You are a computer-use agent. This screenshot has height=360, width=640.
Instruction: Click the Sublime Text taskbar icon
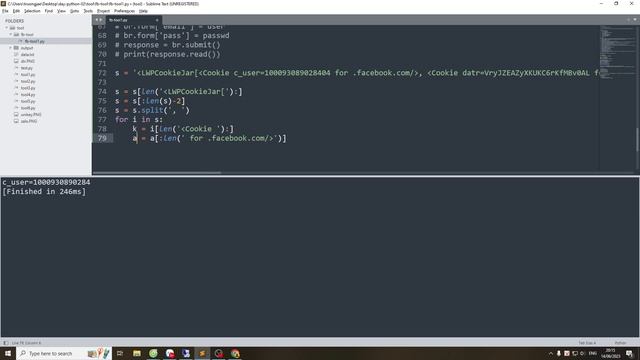click(202, 353)
